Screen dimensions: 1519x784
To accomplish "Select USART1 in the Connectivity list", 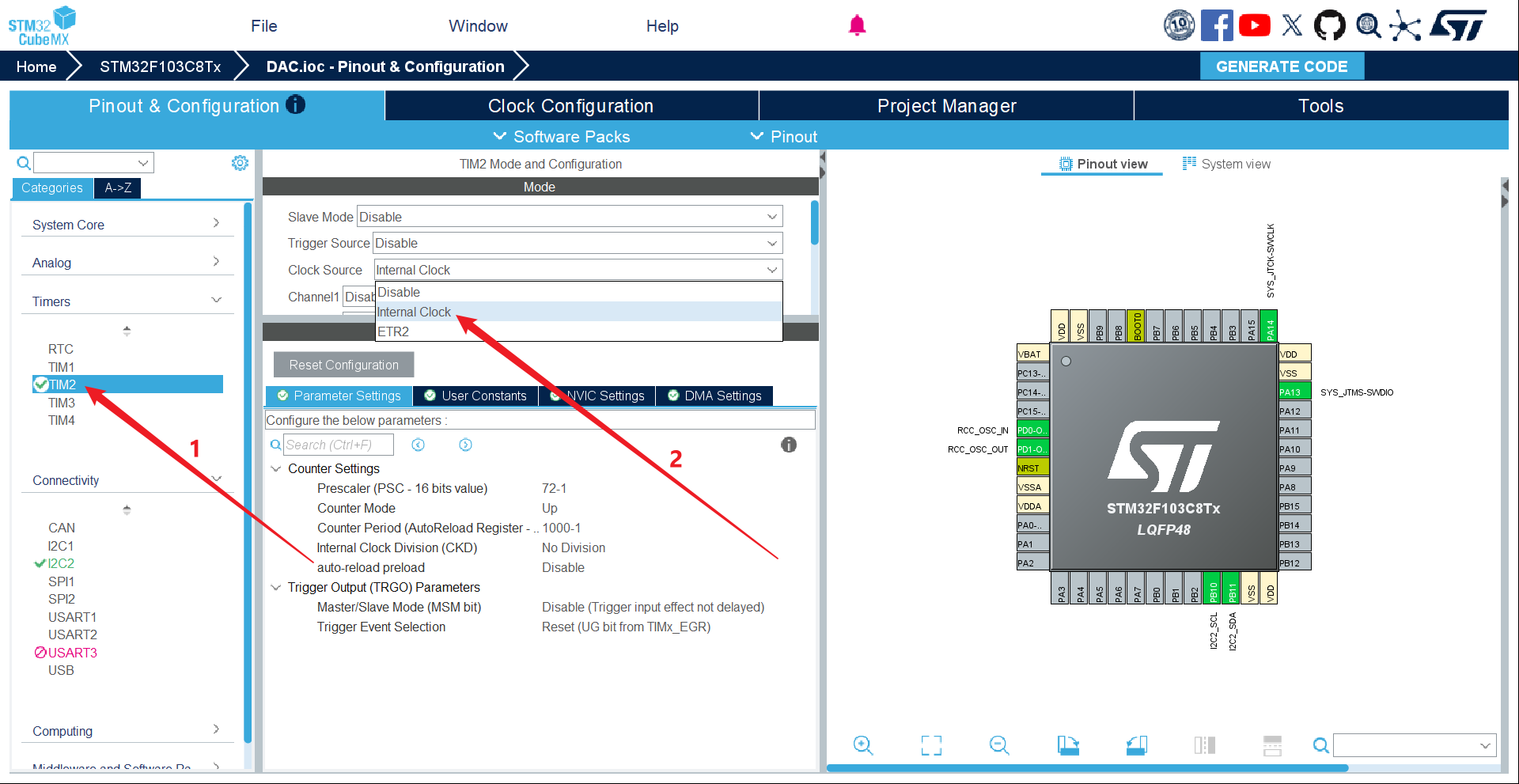I will [x=72, y=617].
